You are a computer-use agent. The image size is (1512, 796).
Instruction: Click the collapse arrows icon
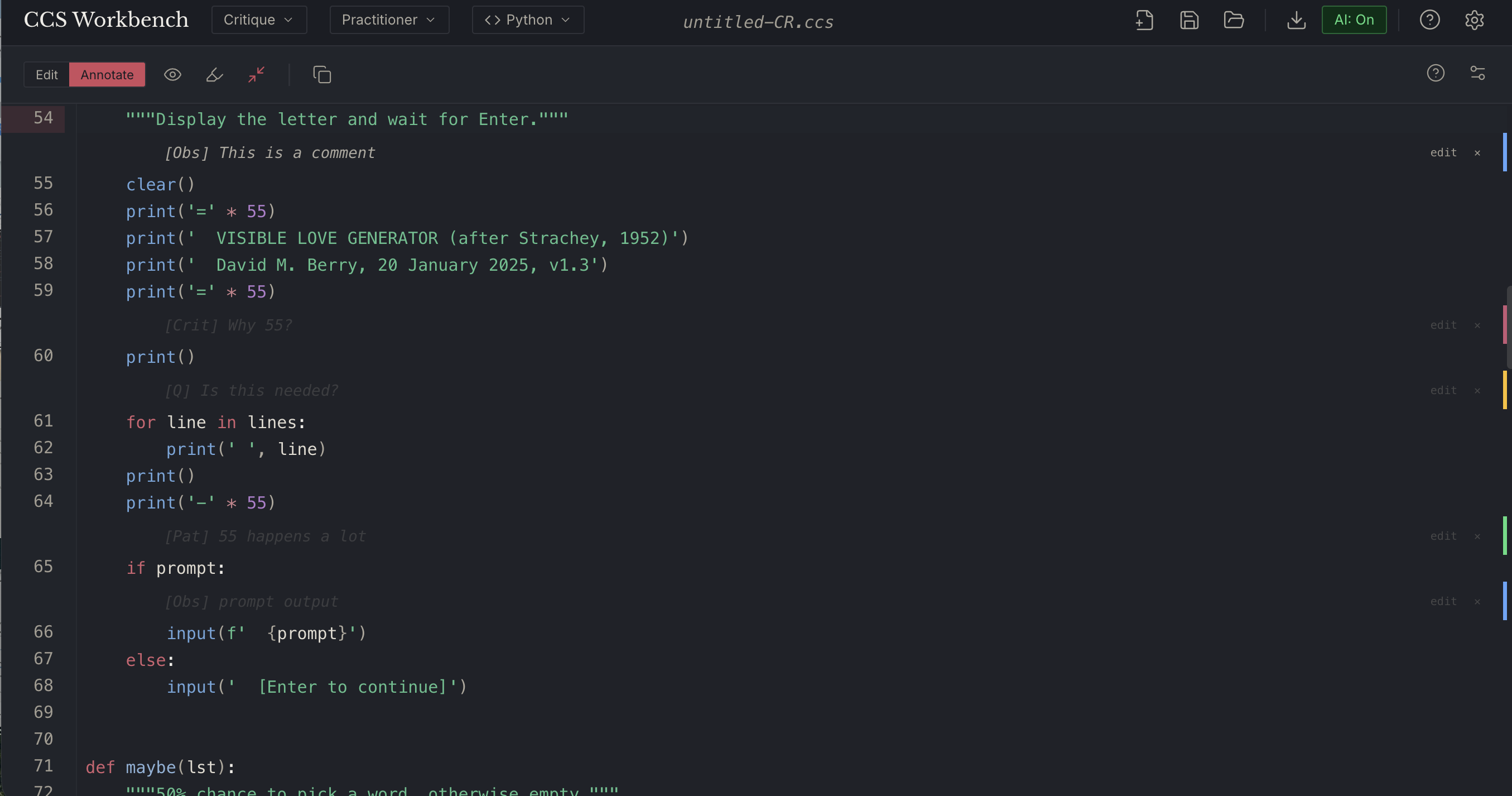pyautogui.click(x=257, y=75)
